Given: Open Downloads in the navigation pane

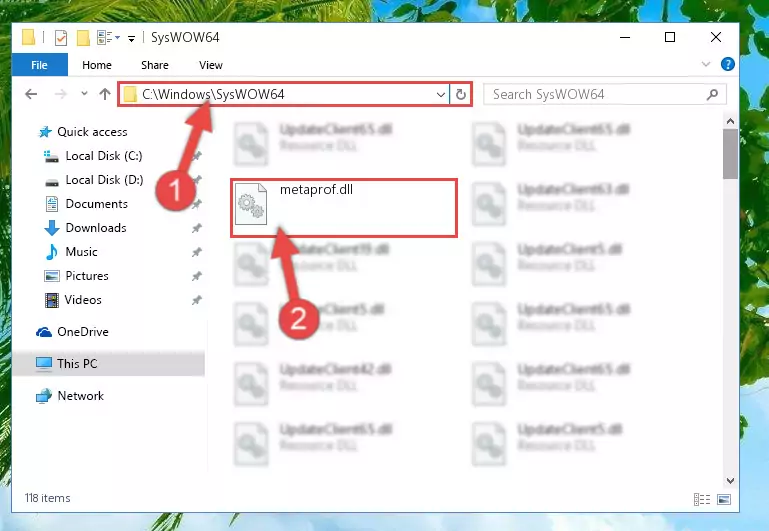Looking at the screenshot, I should 96,228.
